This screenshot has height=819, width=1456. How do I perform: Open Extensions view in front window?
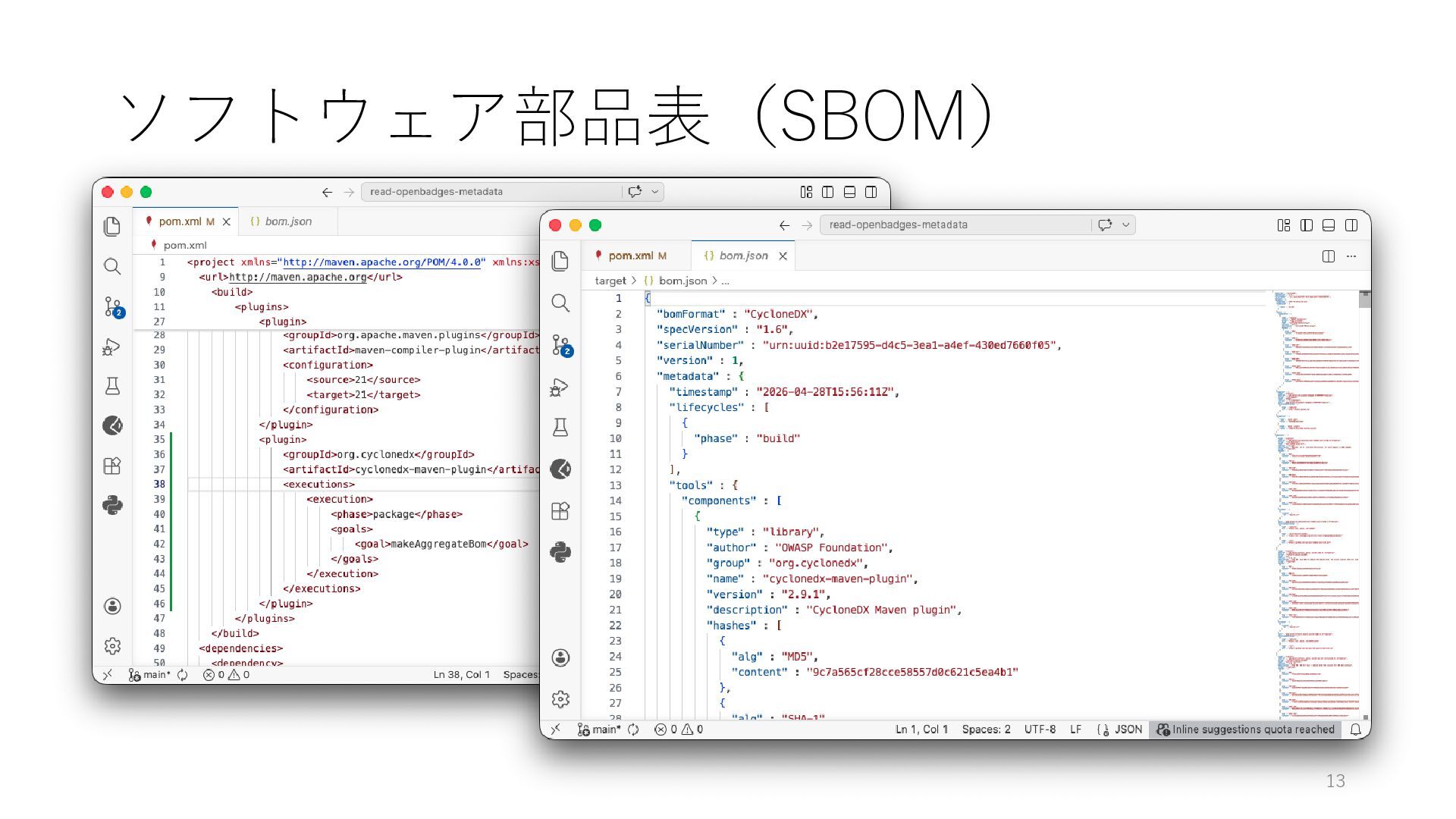pyautogui.click(x=560, y=511)
